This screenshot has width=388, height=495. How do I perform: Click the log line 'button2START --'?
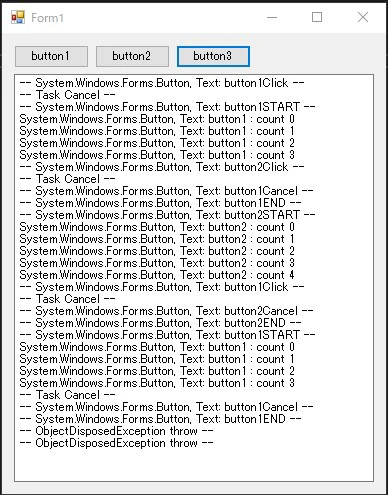point(167,215)
